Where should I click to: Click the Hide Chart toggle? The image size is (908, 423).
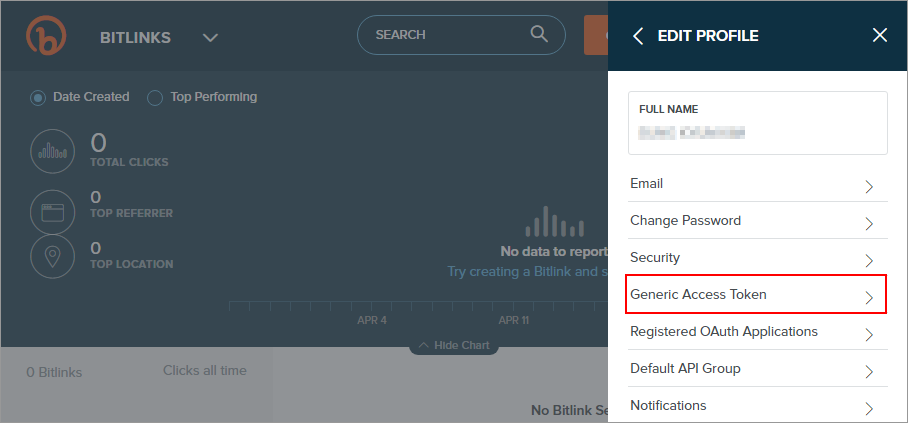coord(453,345)
